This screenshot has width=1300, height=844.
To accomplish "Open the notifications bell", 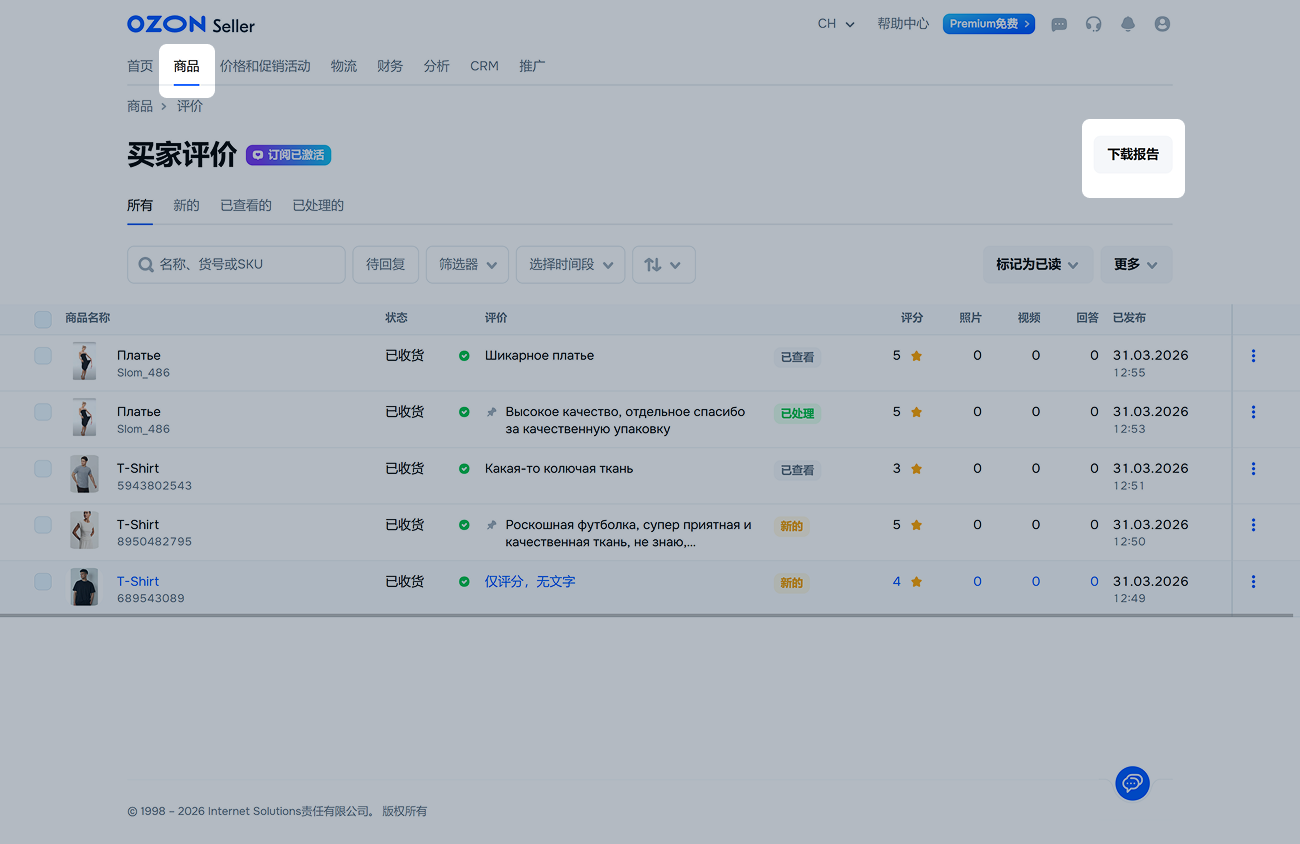I will coord(1128,24).
